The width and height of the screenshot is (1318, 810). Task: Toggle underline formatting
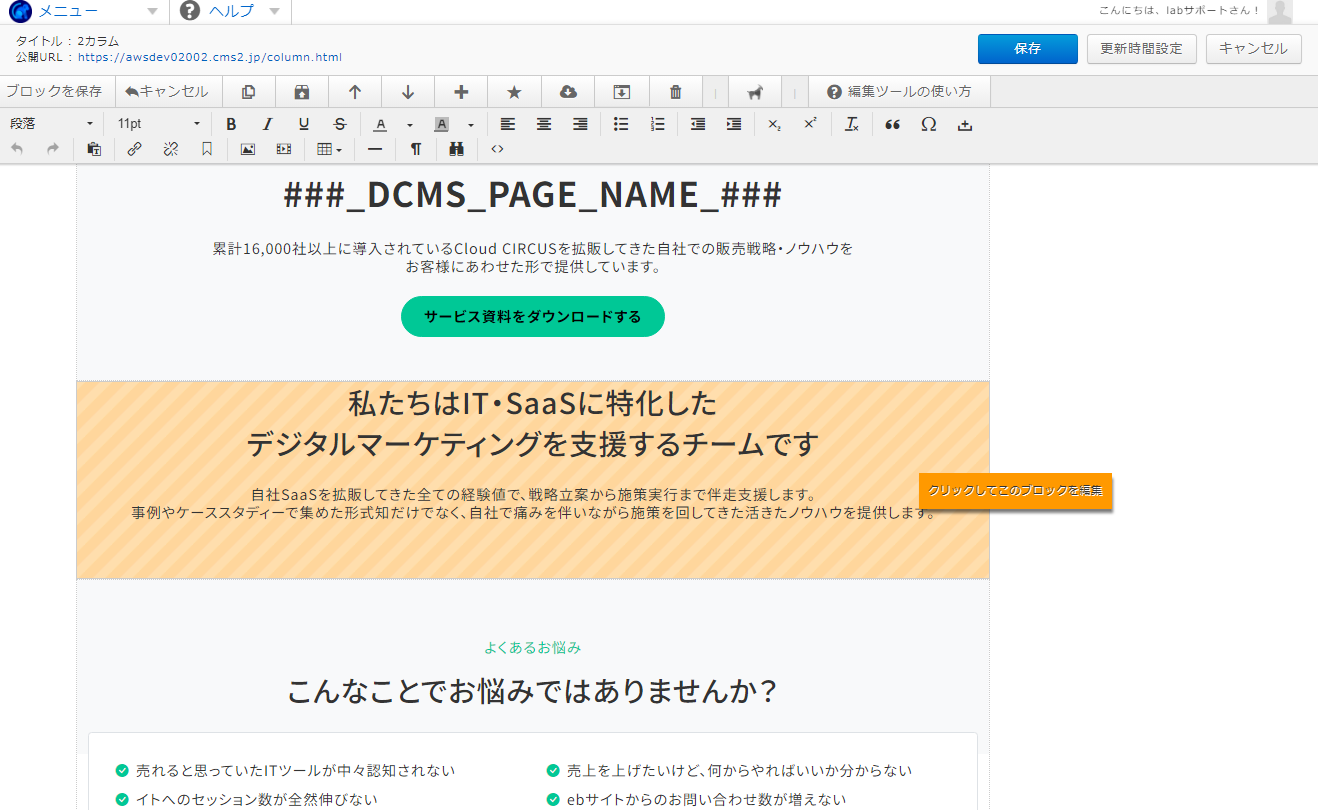[304, 124]
